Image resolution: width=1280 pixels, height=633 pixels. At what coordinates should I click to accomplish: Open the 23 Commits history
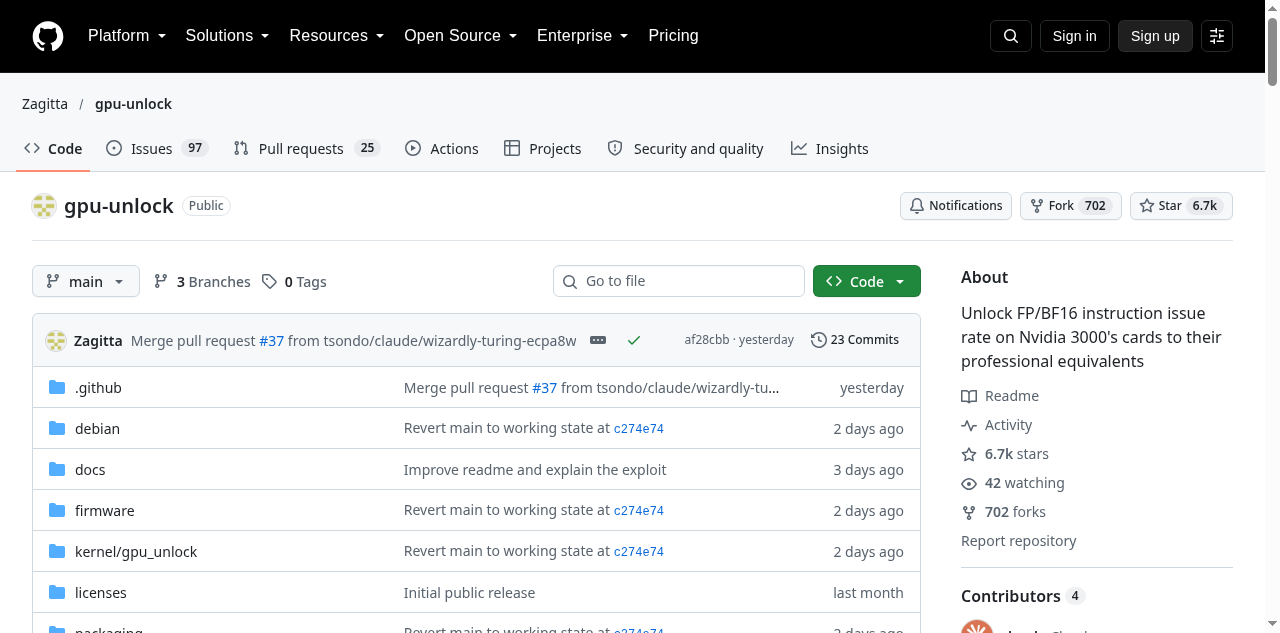(x=855, y=340)
